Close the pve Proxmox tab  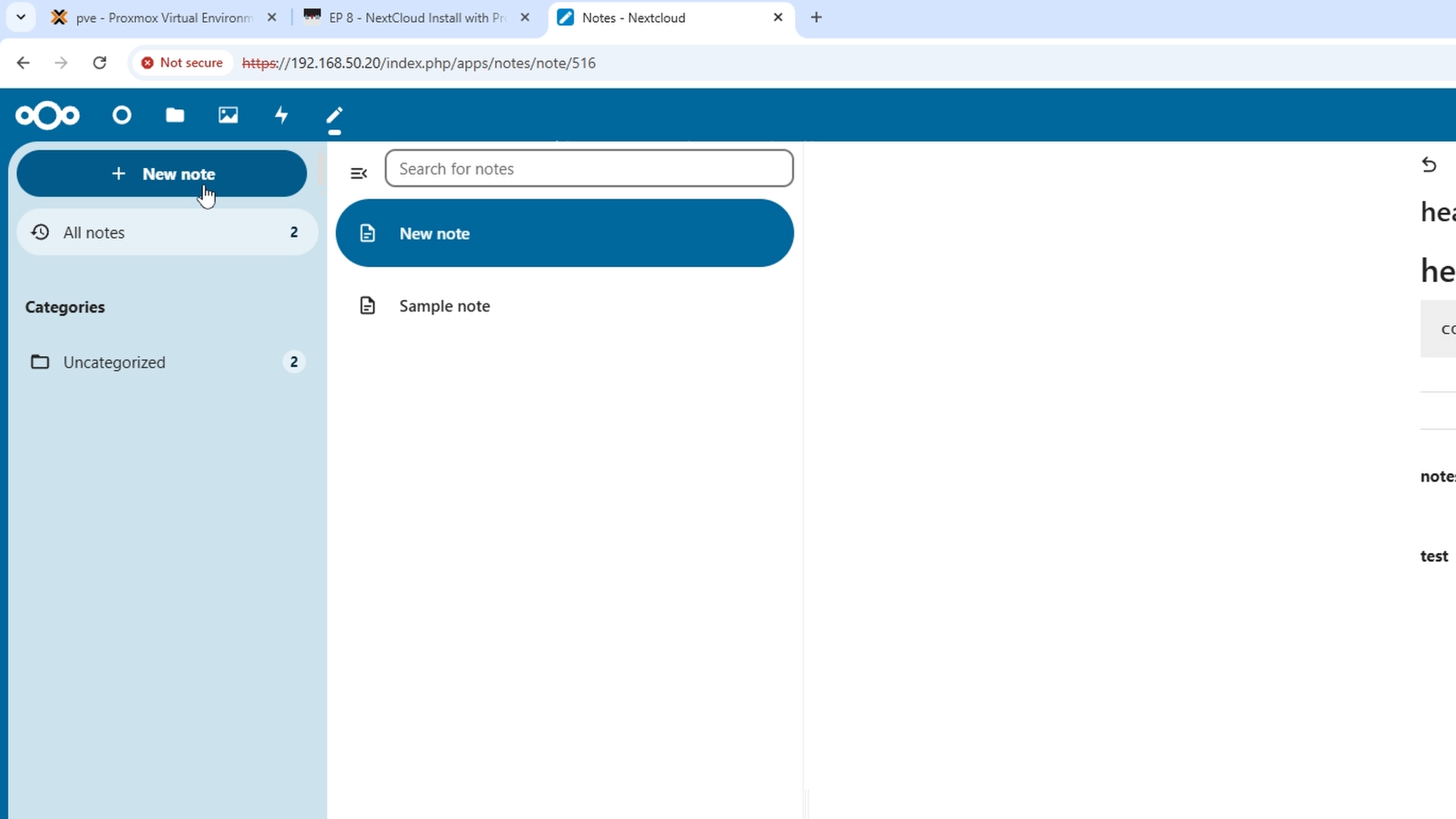click(272, 18)
